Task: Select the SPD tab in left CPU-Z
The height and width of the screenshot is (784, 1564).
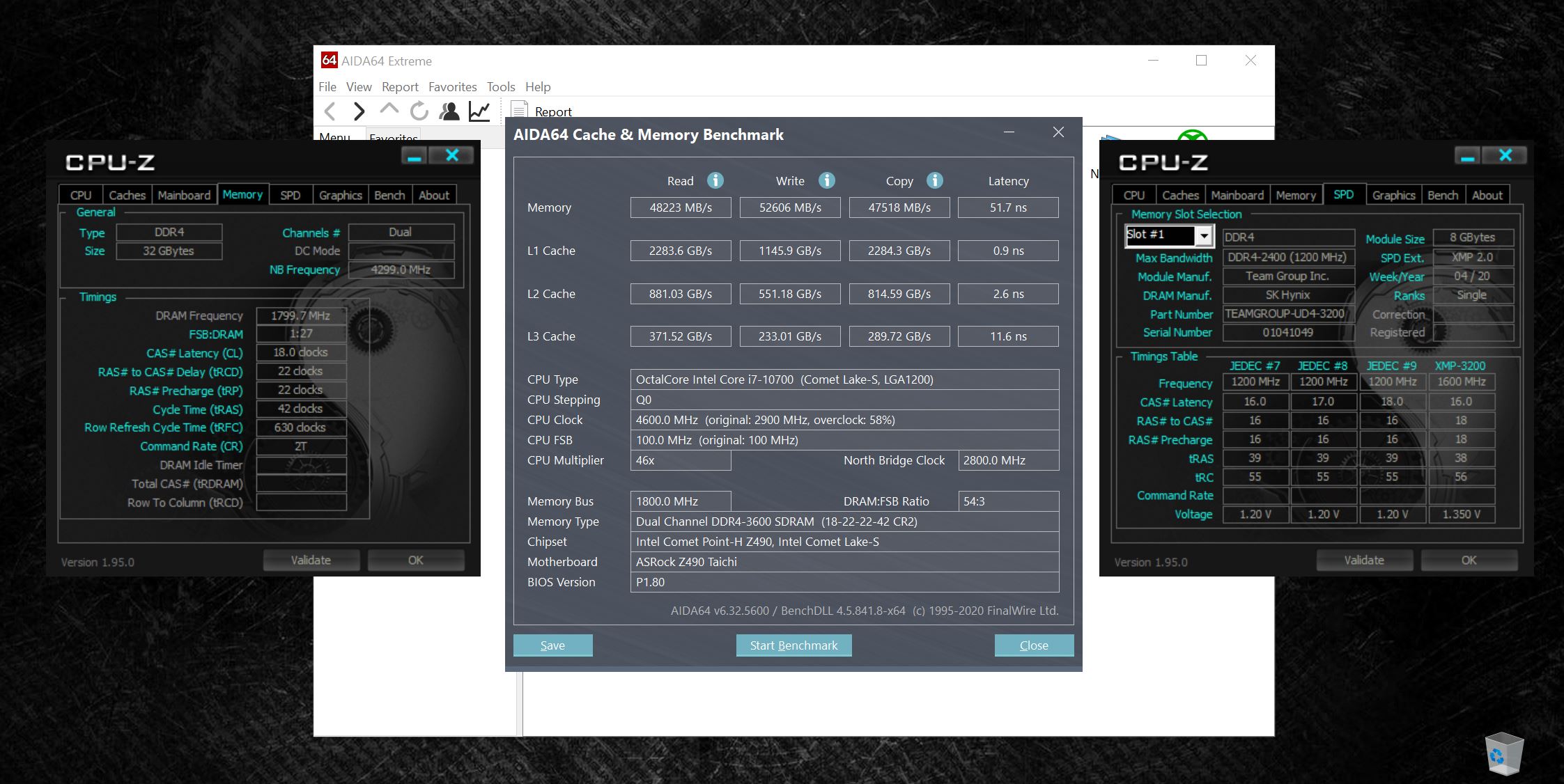Action: click(x=291, y=195)
